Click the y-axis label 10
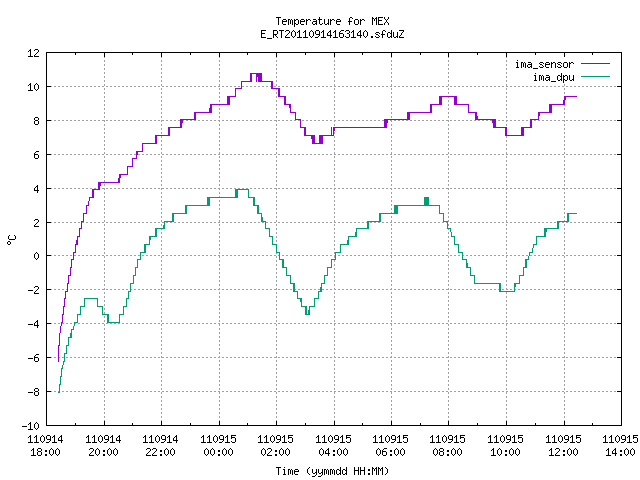This screenshot has width=640, height=480. (x=33, y=87)
